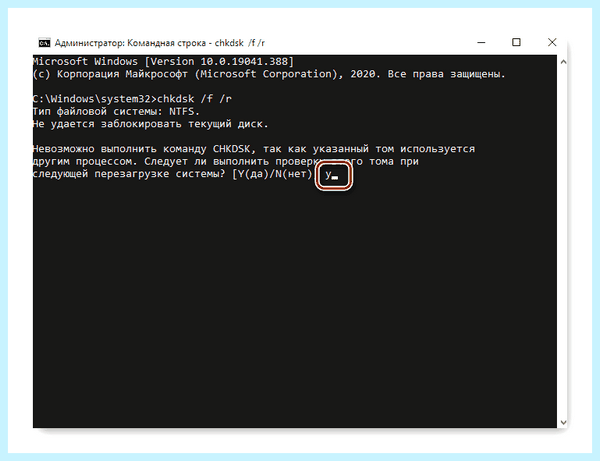Click the line 'Не удается заблокировать текущий диск.'
Viewport: 600px width, 461px height.
point(151,124)
